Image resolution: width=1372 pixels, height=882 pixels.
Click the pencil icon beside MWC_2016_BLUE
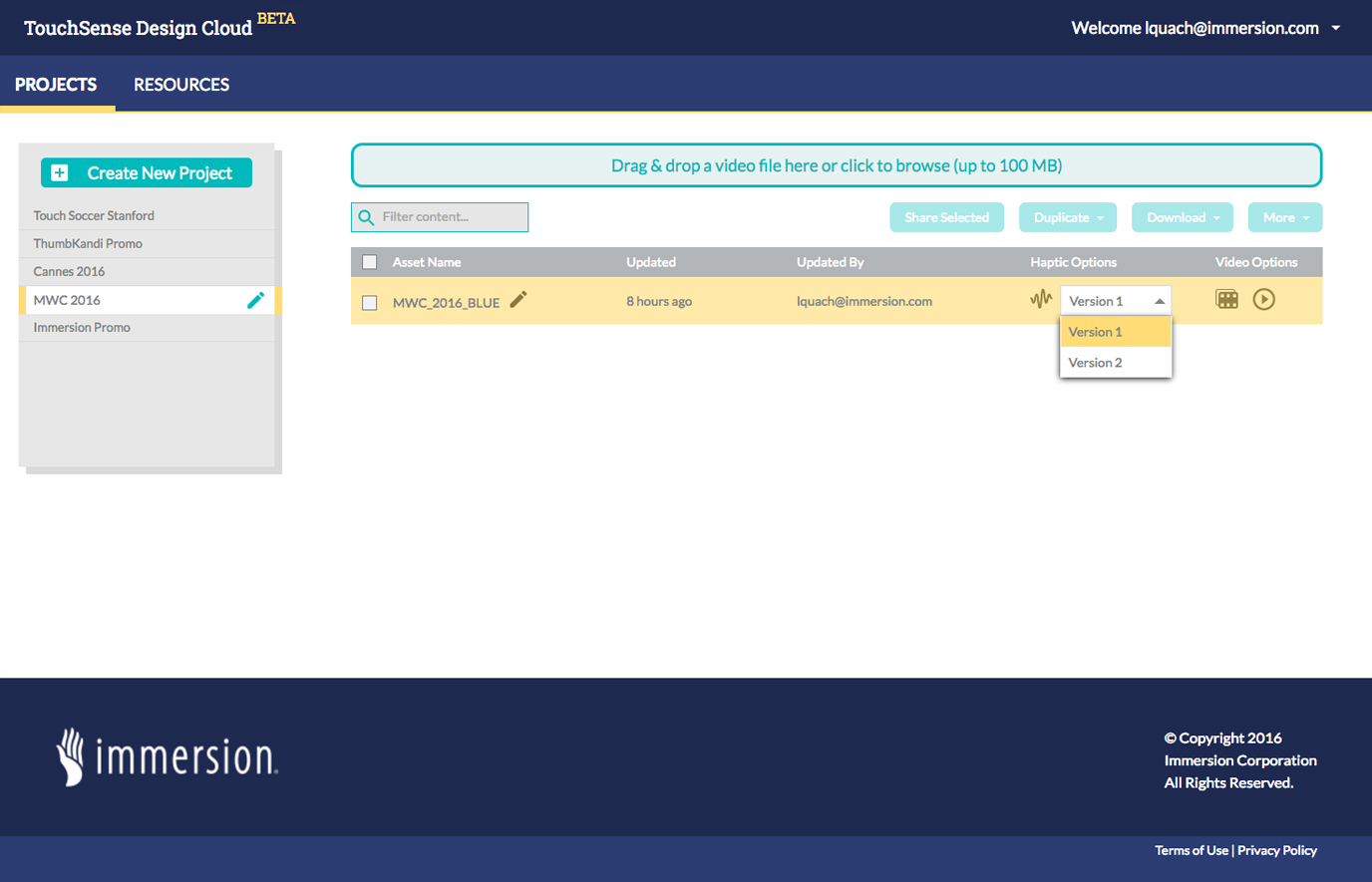[518, 300]
